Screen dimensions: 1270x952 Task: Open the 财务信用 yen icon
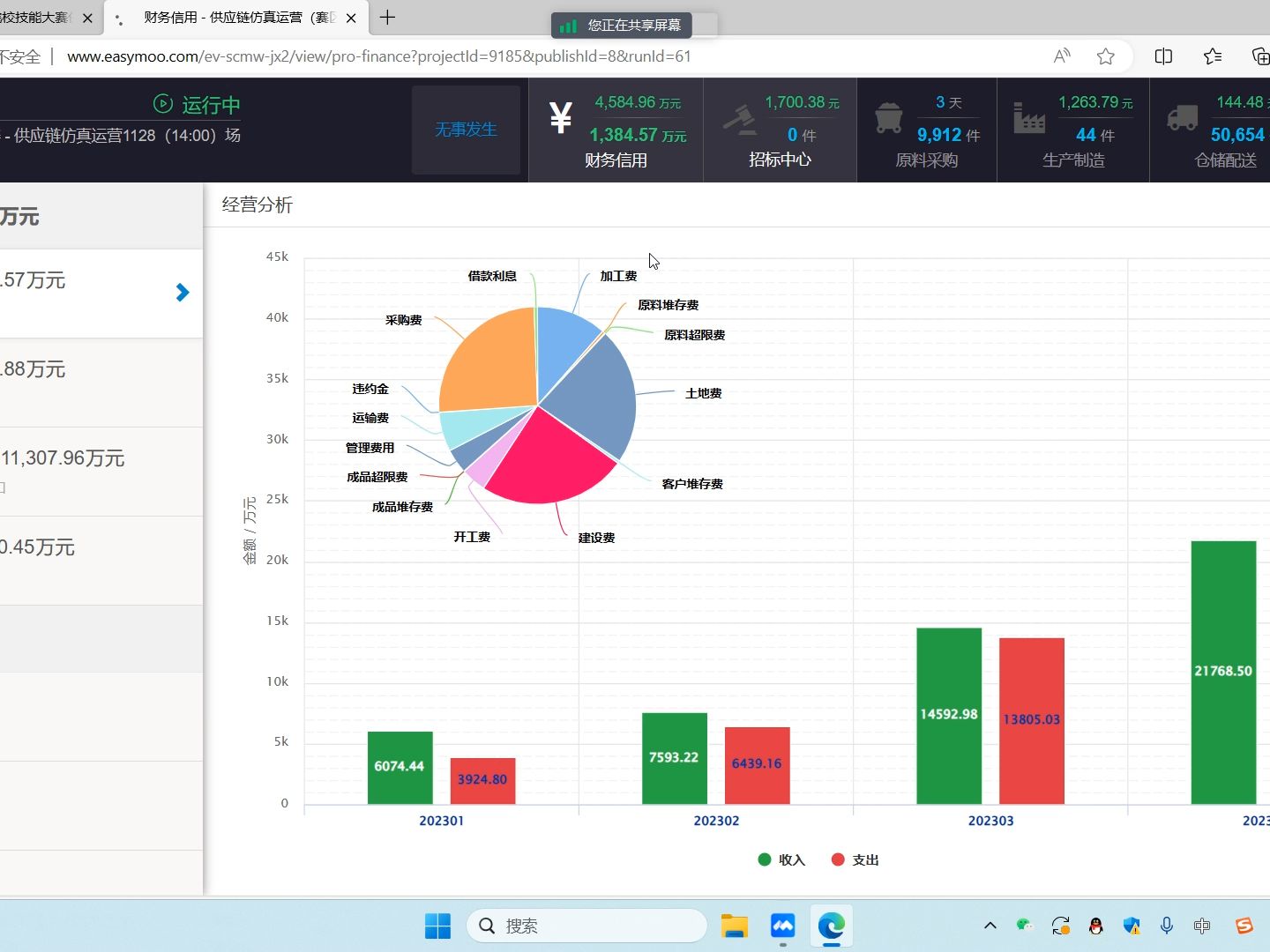561,117
